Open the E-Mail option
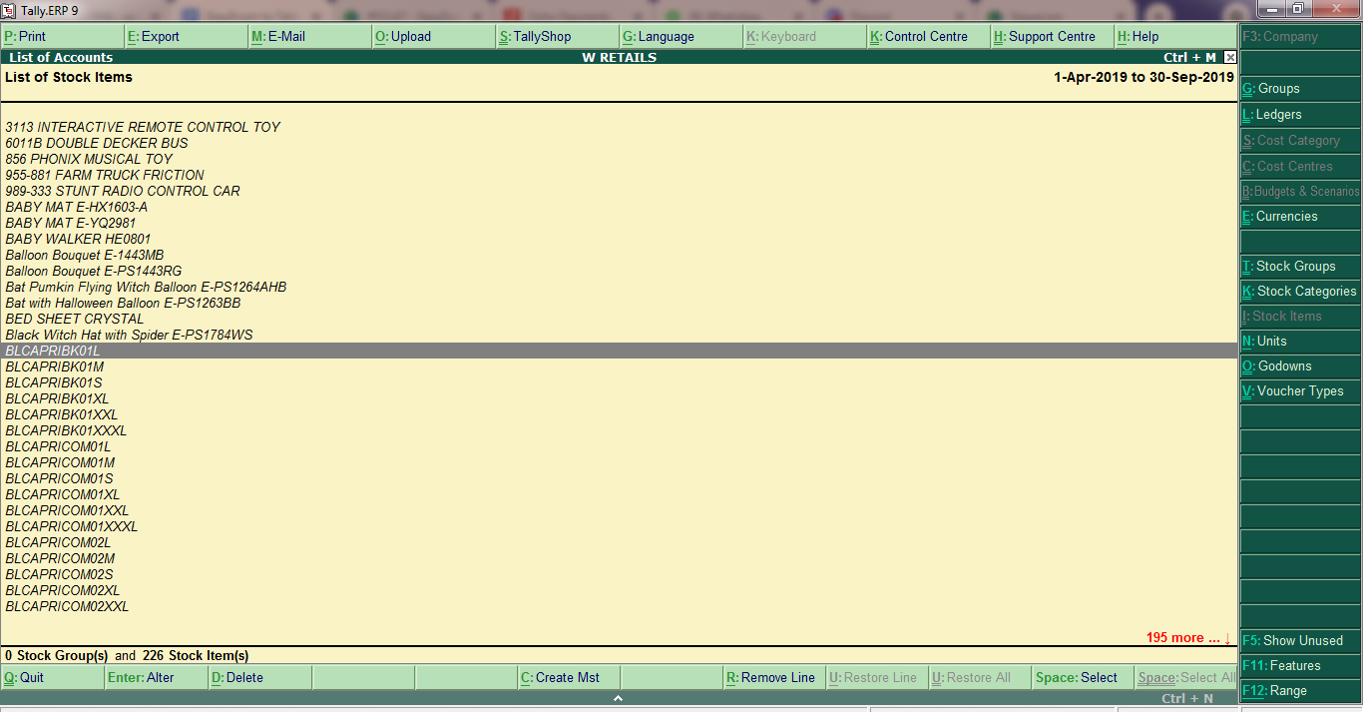The image size is (1363, 712). pos(310,36)
